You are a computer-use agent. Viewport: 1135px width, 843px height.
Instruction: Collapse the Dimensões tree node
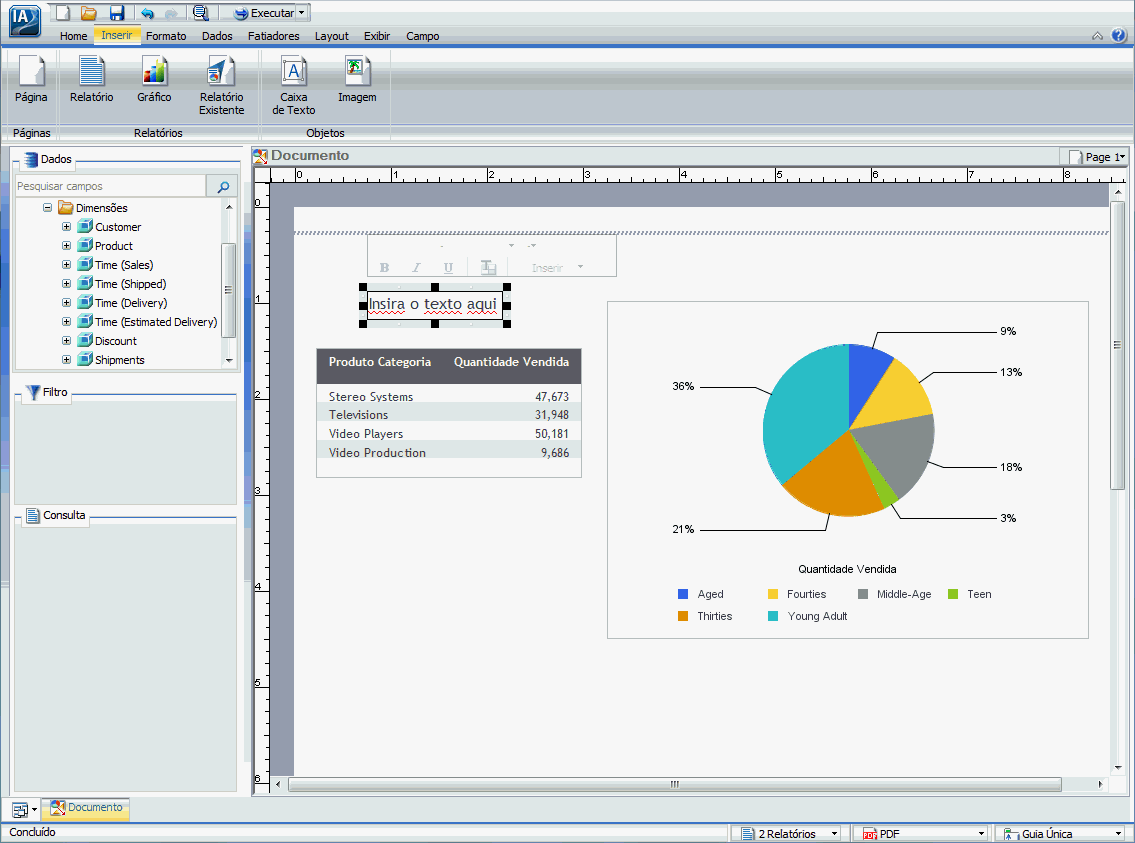coord(47,208)
